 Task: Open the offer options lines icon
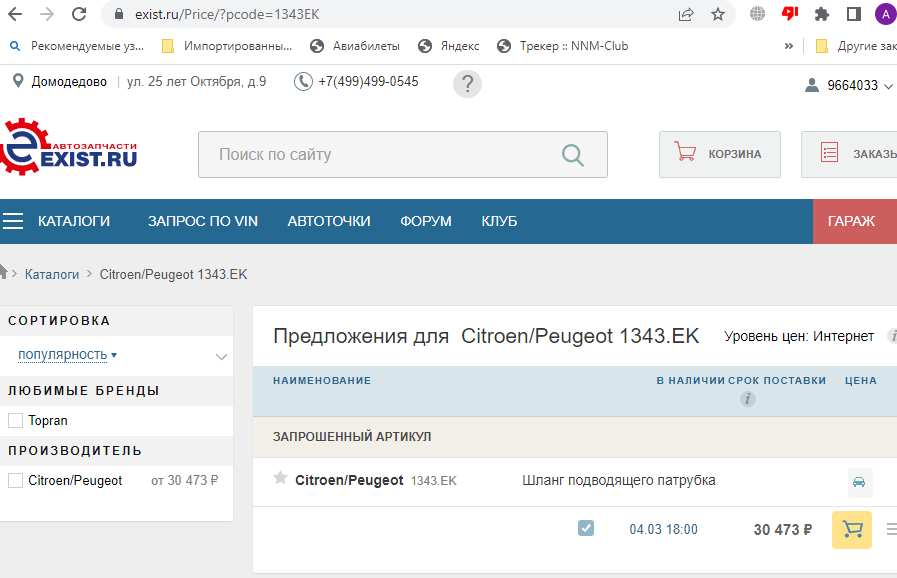coord(891,529)
